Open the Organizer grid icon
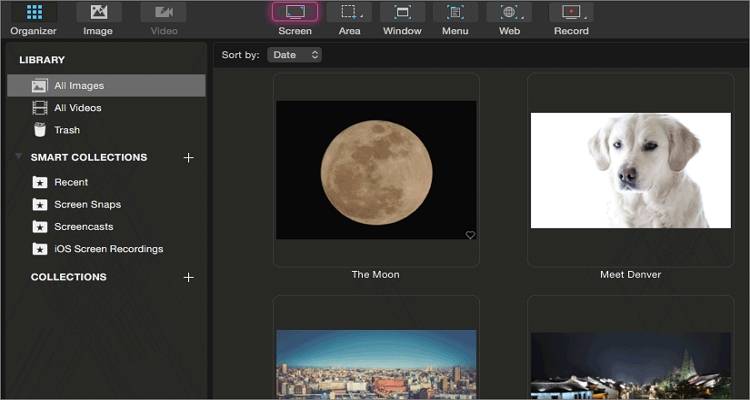This screenshot has width=750, height=400. (34, 12)
